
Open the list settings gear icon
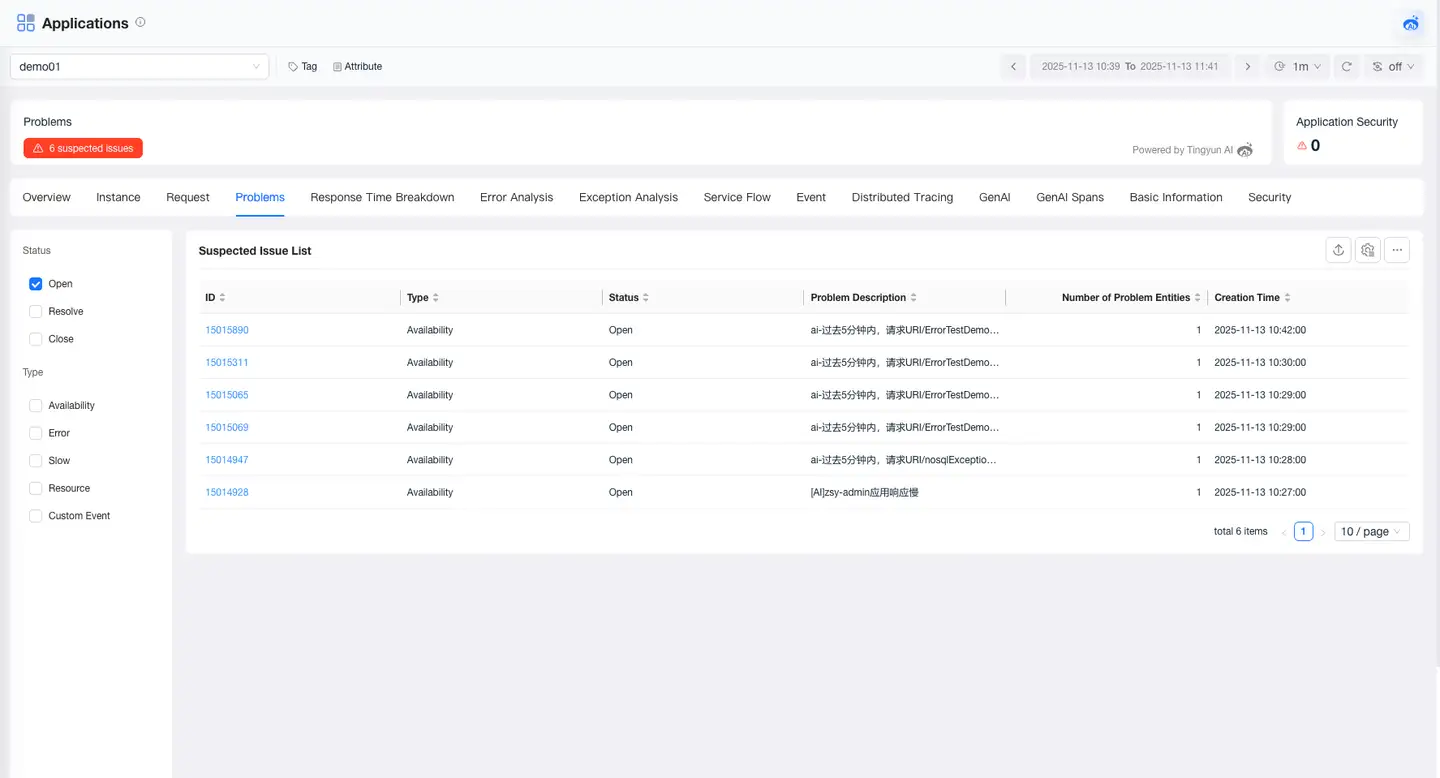pyautogui.click(x=1368, y=251)
